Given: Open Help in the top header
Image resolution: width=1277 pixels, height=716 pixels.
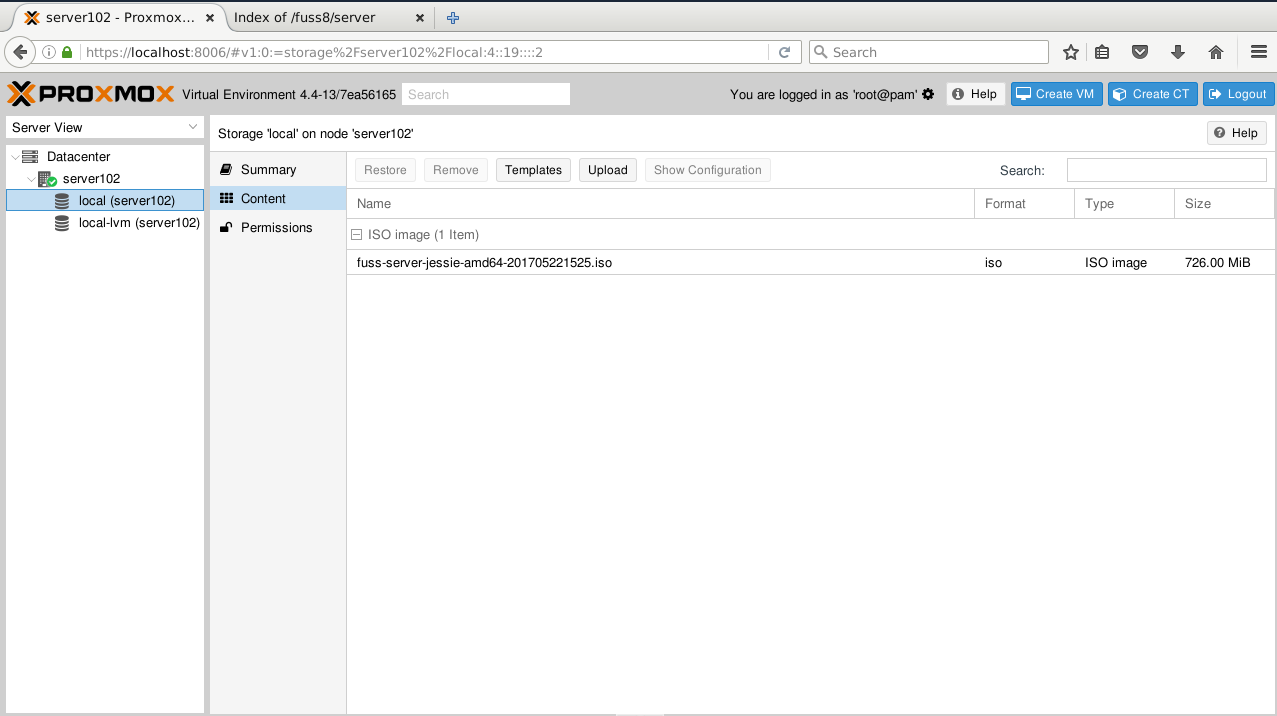Looking at the screenshot, I should pyautogui.click(x=975, y=94).
